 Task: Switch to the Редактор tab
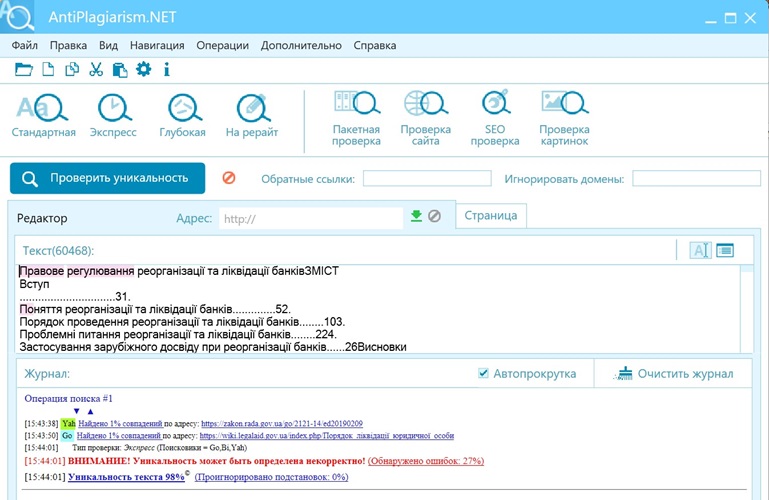click(x=42, y=218)
